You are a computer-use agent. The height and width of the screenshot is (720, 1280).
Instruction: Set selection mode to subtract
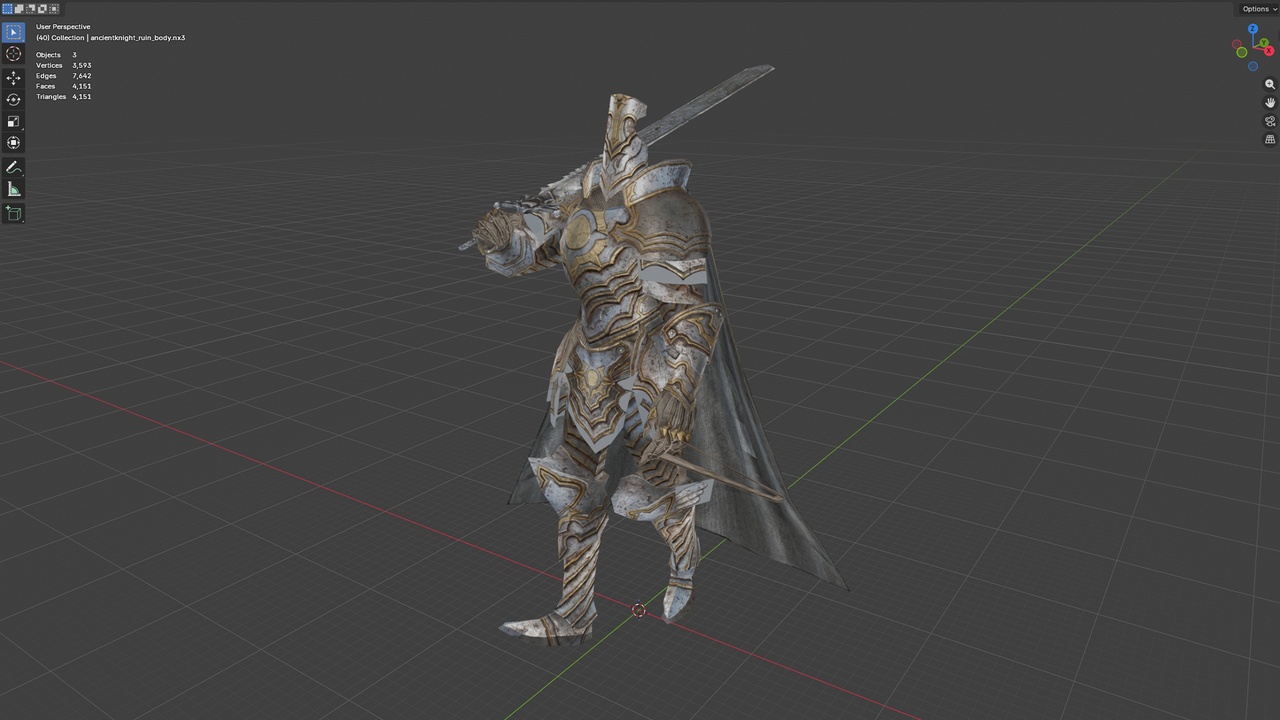pos(31,8)
